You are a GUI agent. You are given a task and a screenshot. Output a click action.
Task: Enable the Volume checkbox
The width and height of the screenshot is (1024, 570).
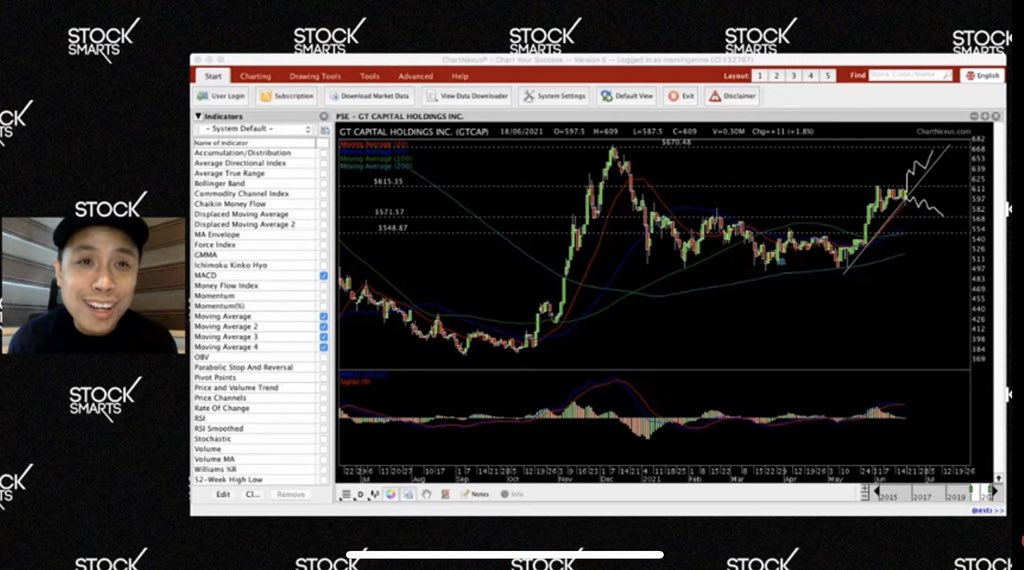(323, 449)
